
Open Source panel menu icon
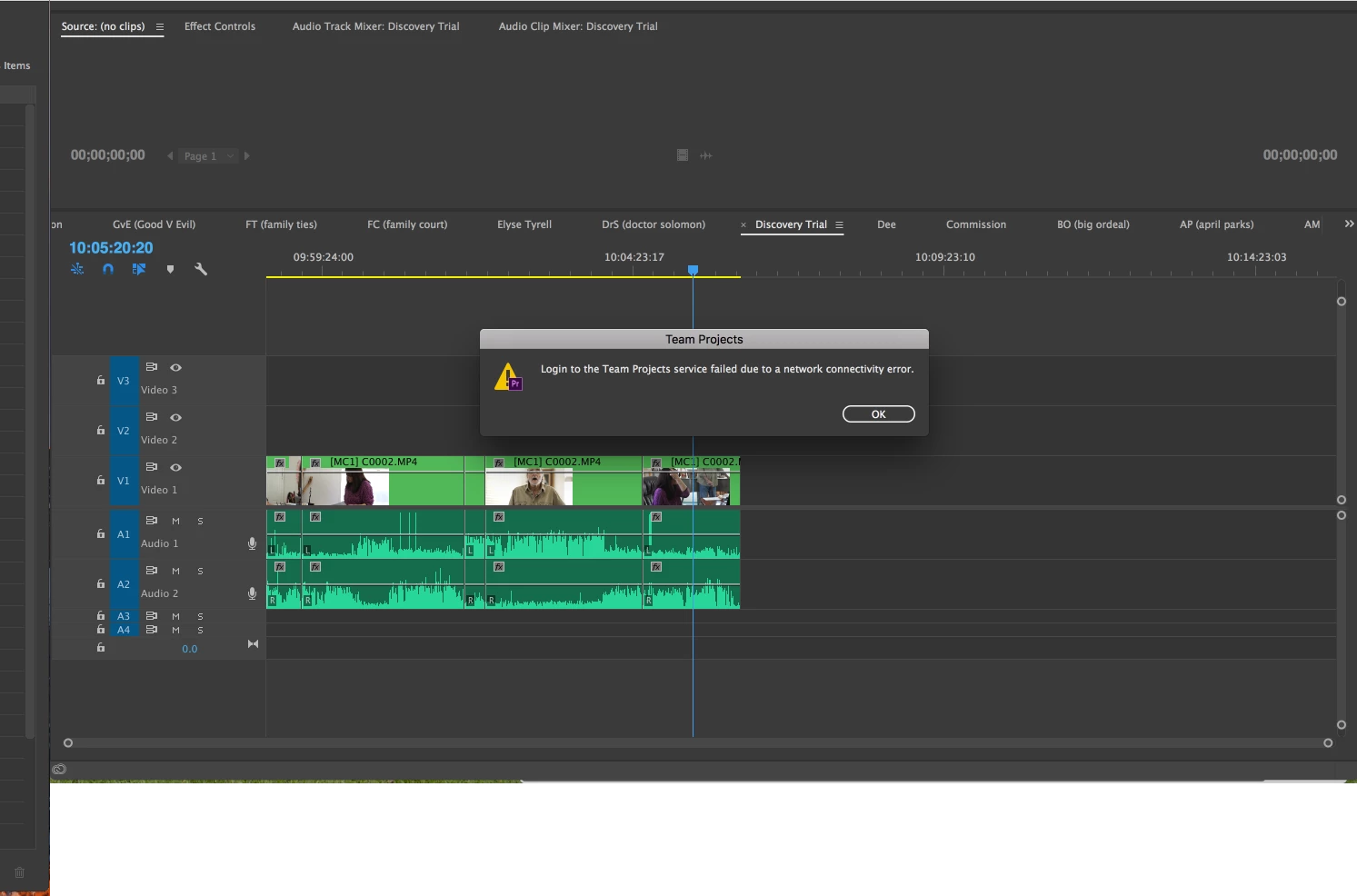point(160,27)
